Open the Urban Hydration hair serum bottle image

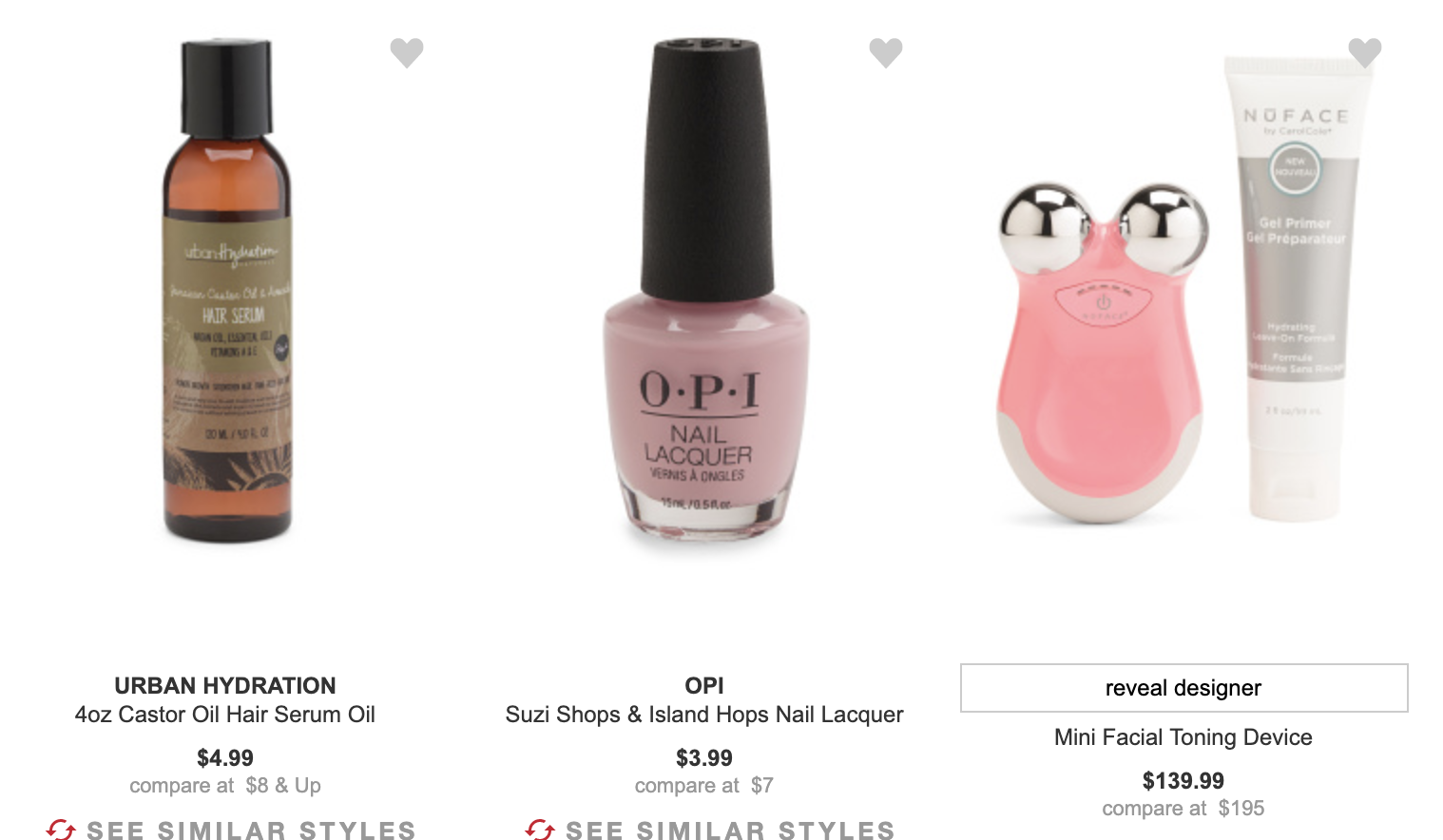[227, 290]
